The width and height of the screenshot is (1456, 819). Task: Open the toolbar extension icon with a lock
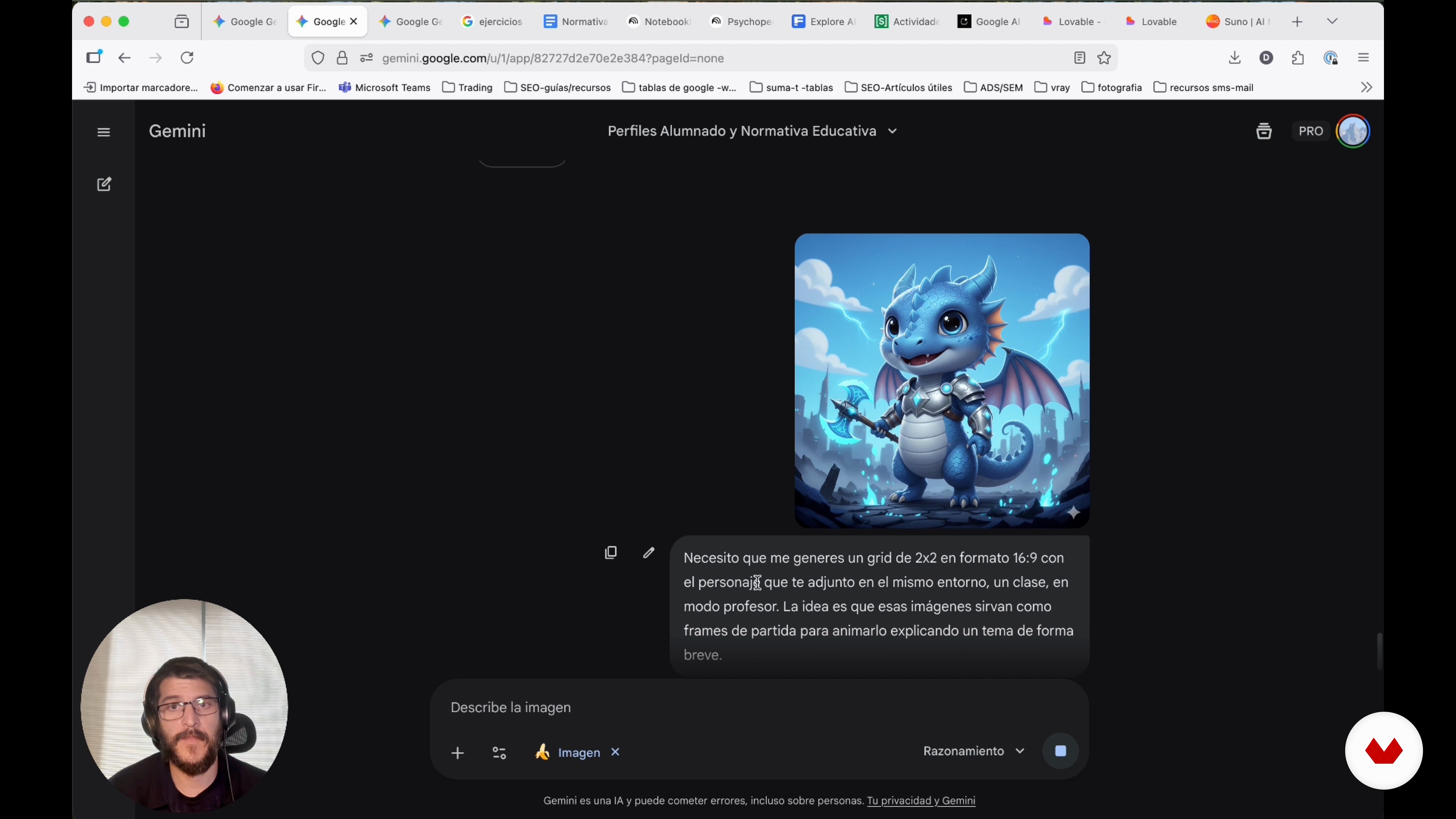pyautogui.click(x=1330, y=58)
